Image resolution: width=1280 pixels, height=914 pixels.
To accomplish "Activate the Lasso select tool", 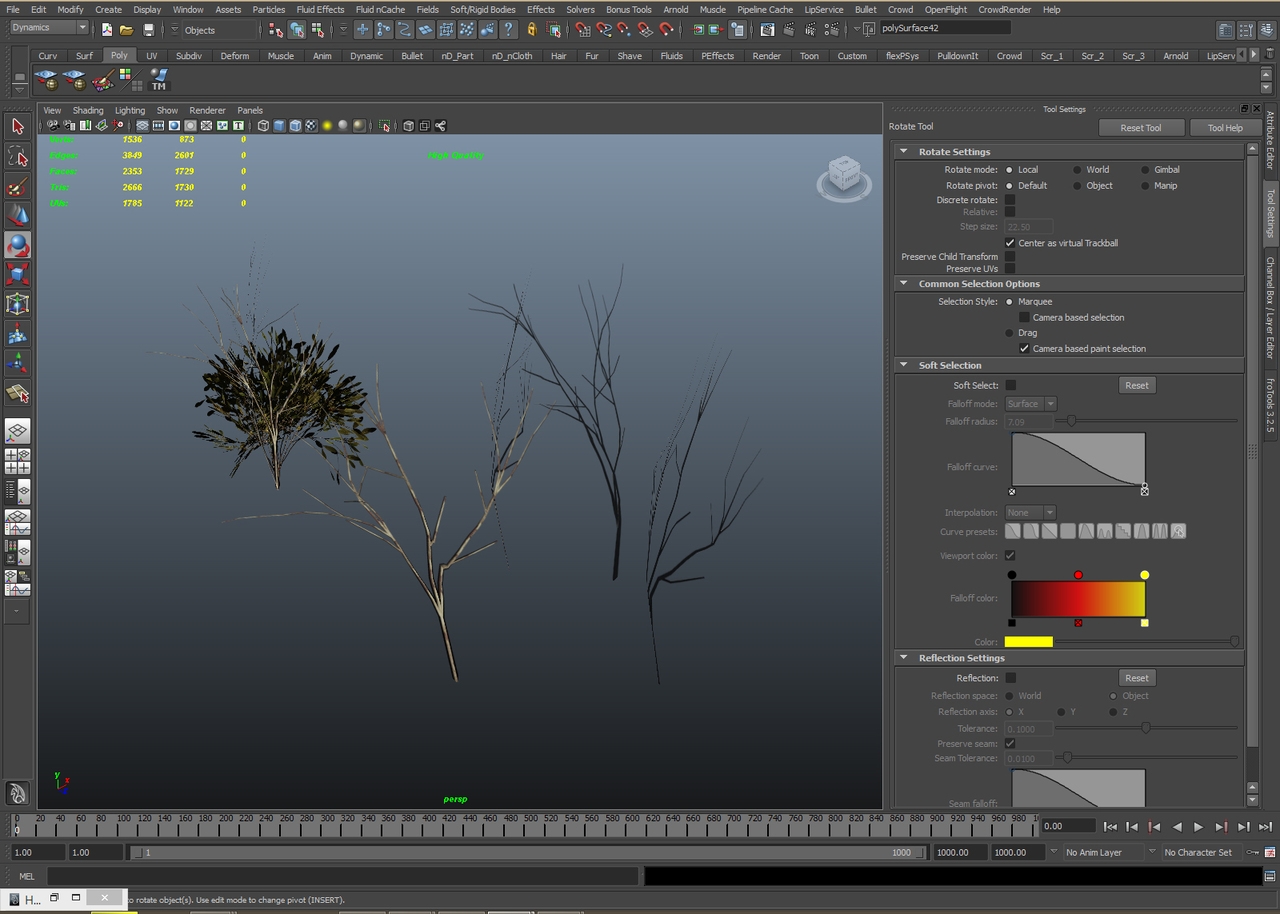I will (x=17, y=156).
